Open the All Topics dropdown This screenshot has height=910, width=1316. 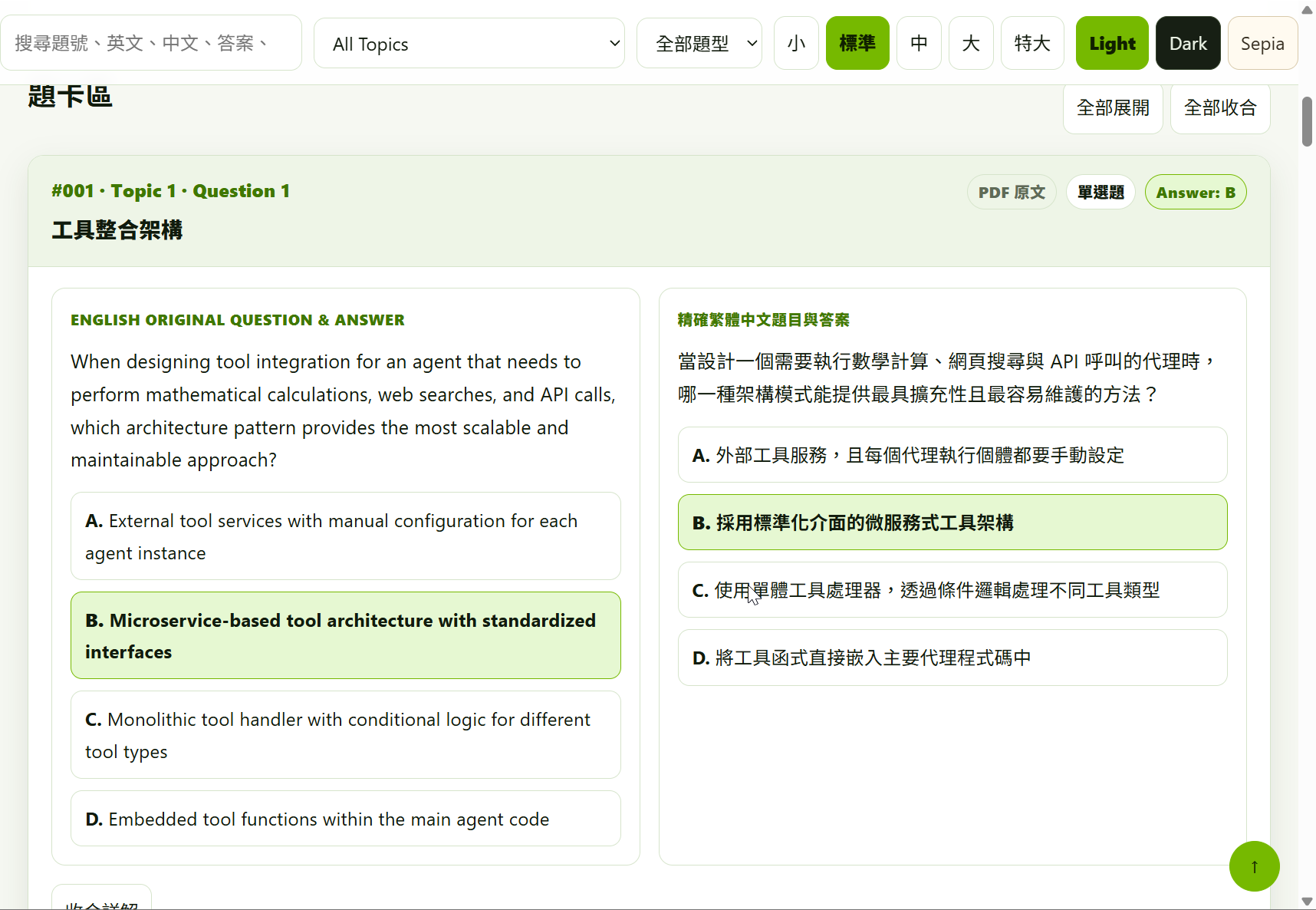coord(469,44)
